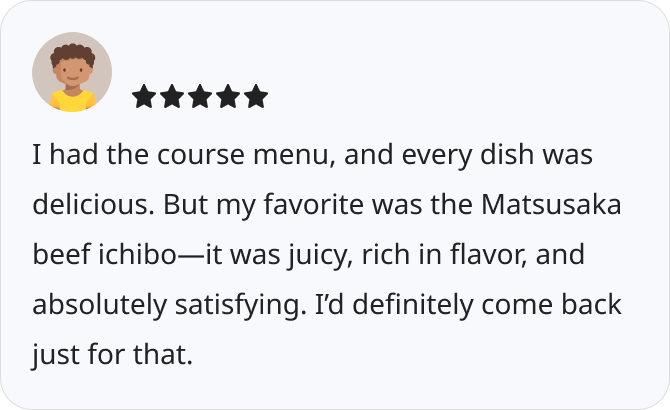
Task: Click the closing line "just for that."
Action: click(112, 355)
